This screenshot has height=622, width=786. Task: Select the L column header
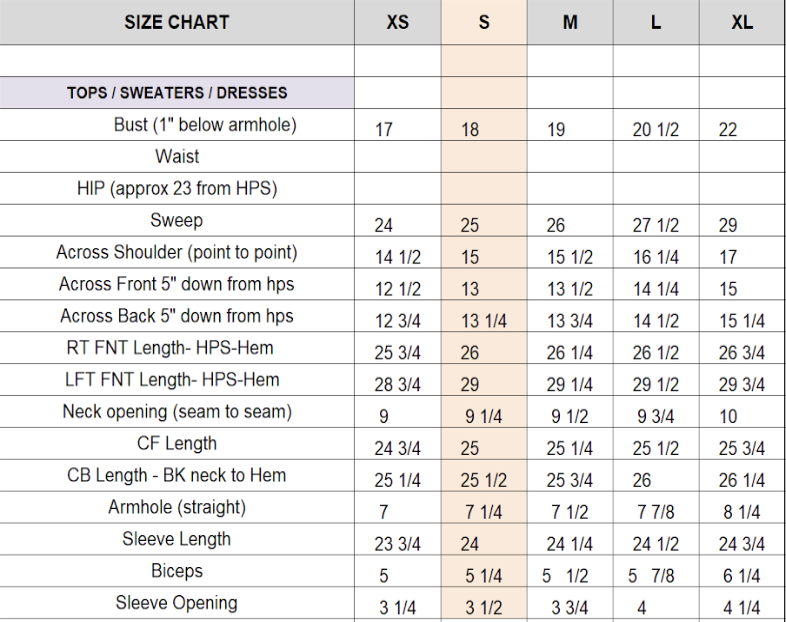point(656,22)
